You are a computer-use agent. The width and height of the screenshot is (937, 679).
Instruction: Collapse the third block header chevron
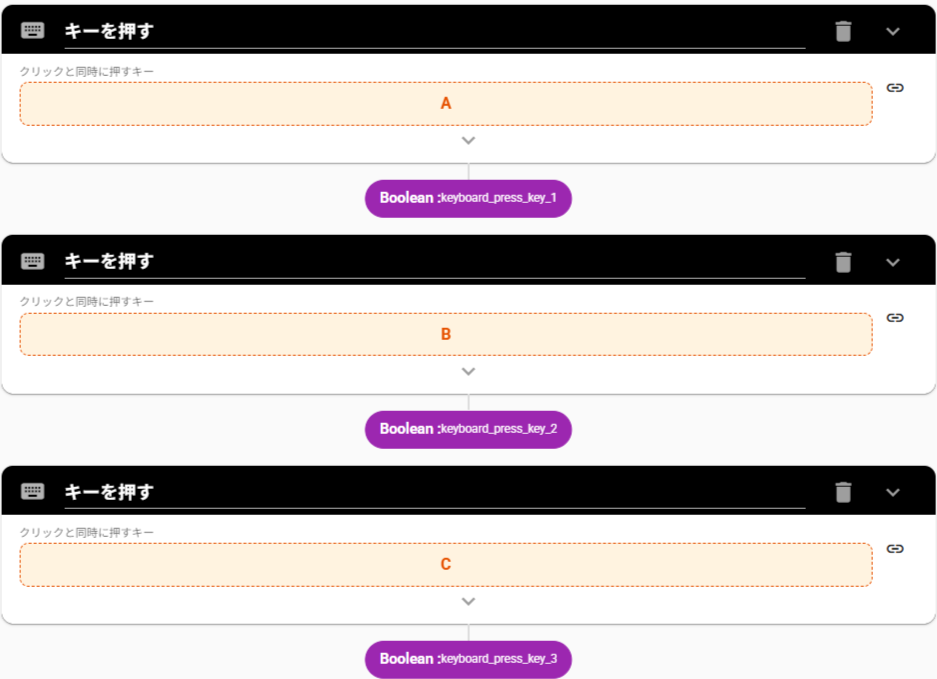[x=893, y=492]
